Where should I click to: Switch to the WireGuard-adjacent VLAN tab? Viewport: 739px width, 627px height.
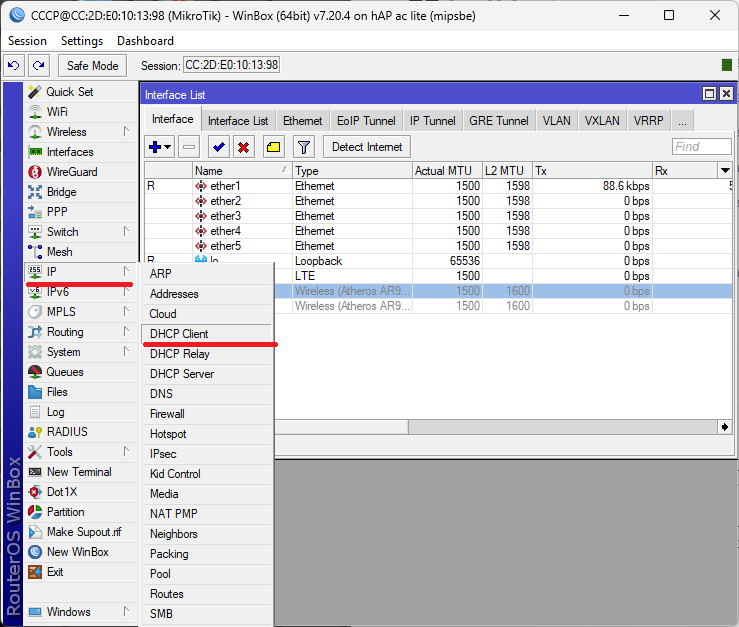click(556, 121)
